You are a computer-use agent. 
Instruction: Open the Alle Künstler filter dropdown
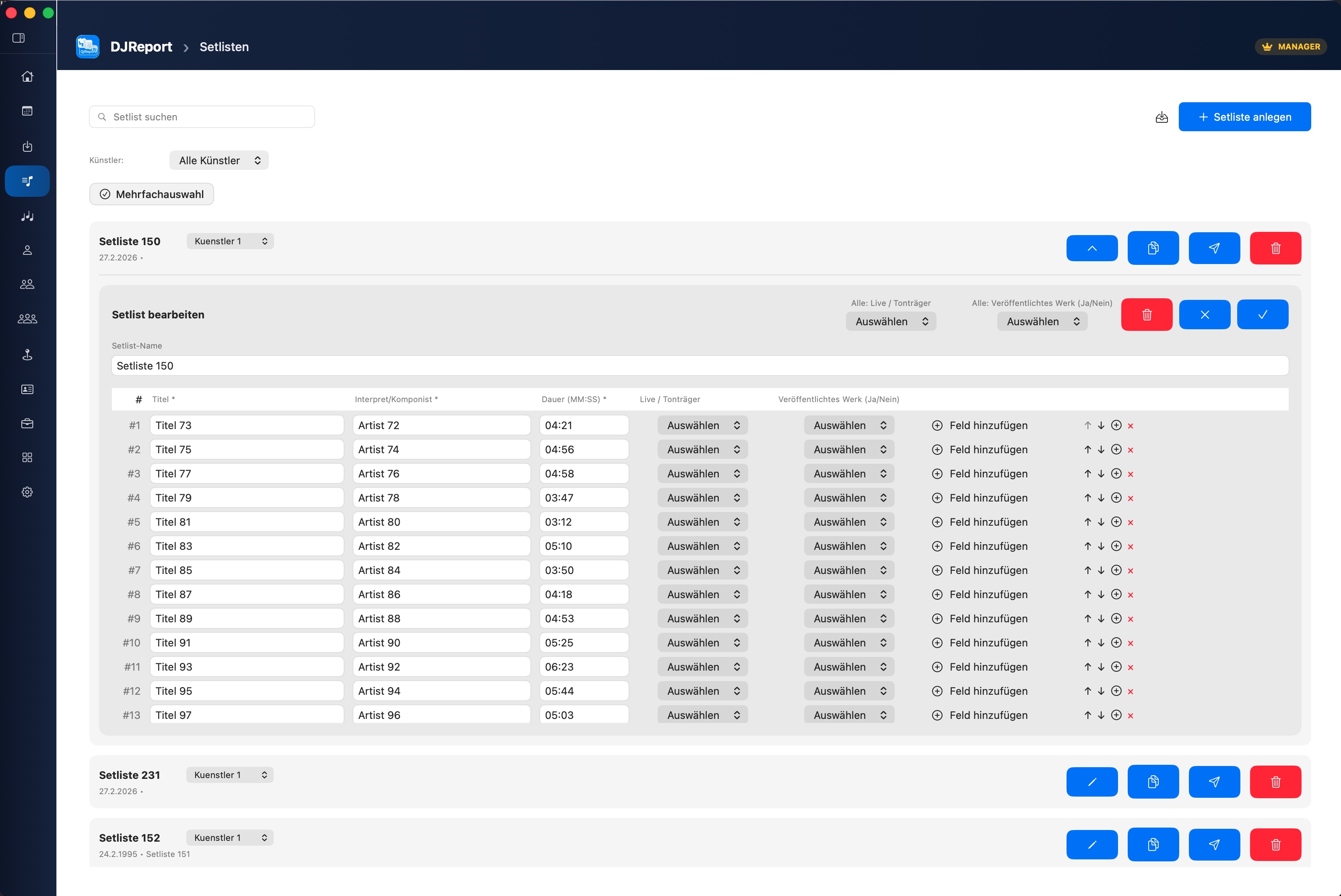(x=219, y=161)
